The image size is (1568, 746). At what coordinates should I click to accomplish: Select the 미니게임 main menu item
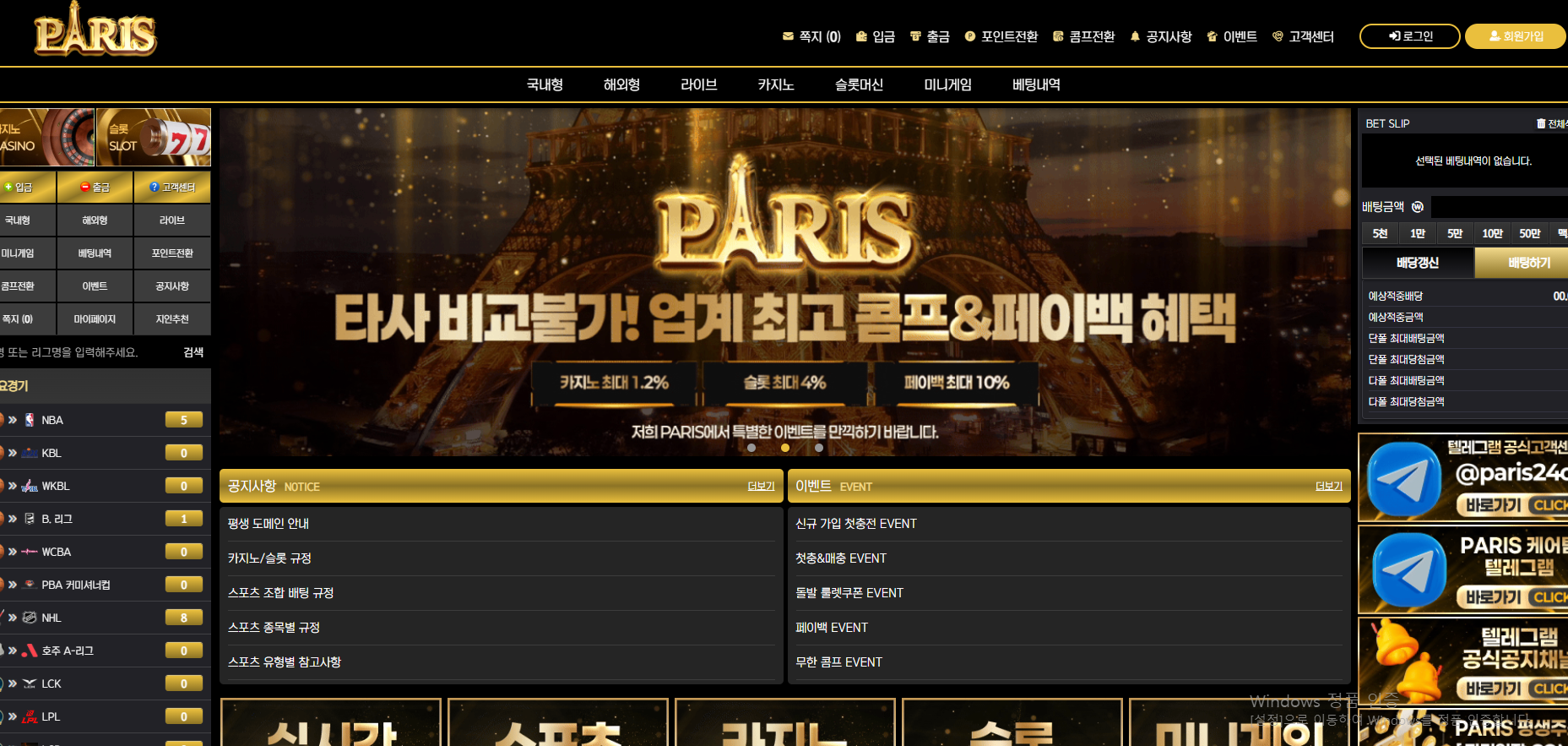click(947, 84)
